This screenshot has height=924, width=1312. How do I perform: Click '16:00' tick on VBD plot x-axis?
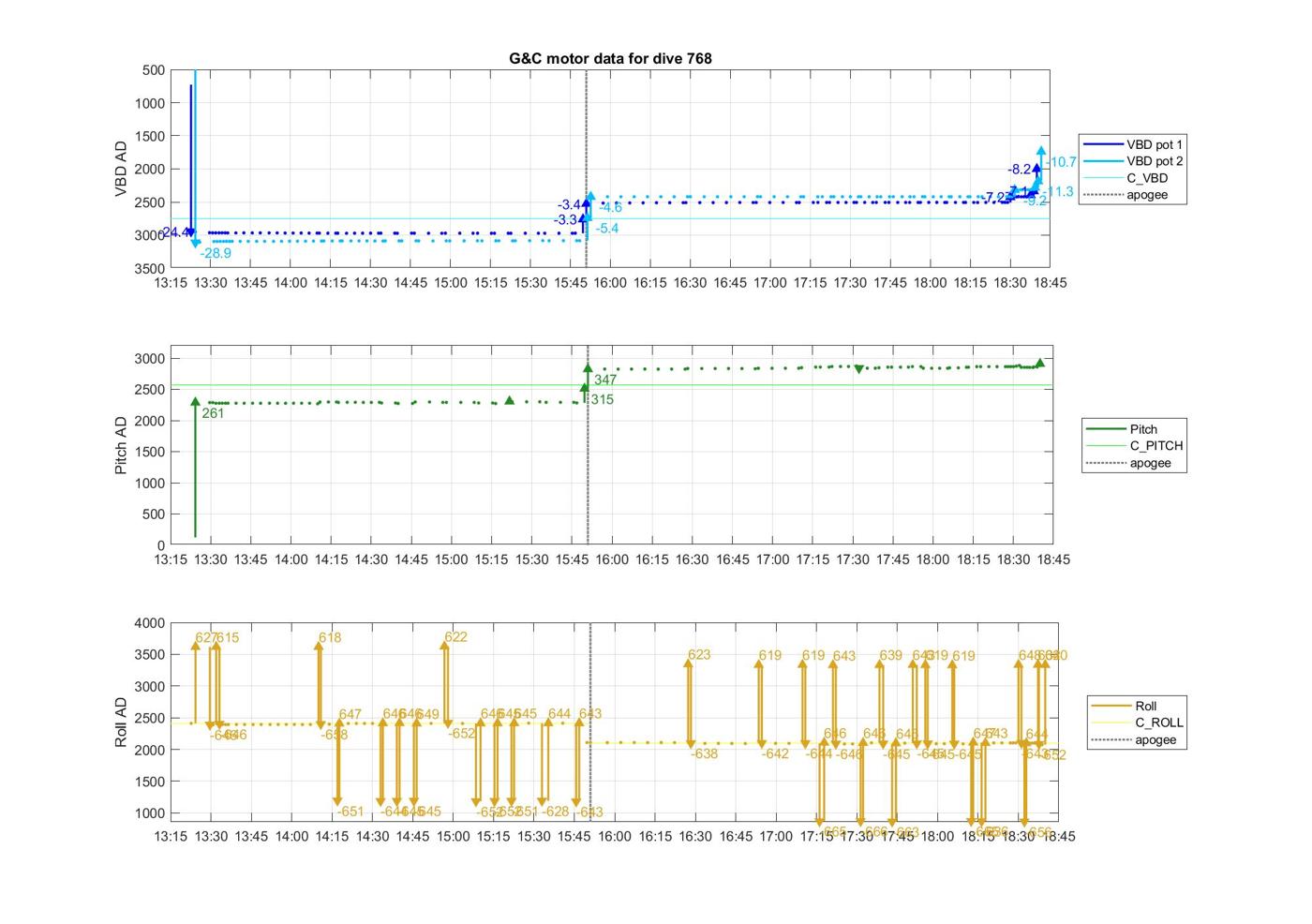click(x=610, y=282)
